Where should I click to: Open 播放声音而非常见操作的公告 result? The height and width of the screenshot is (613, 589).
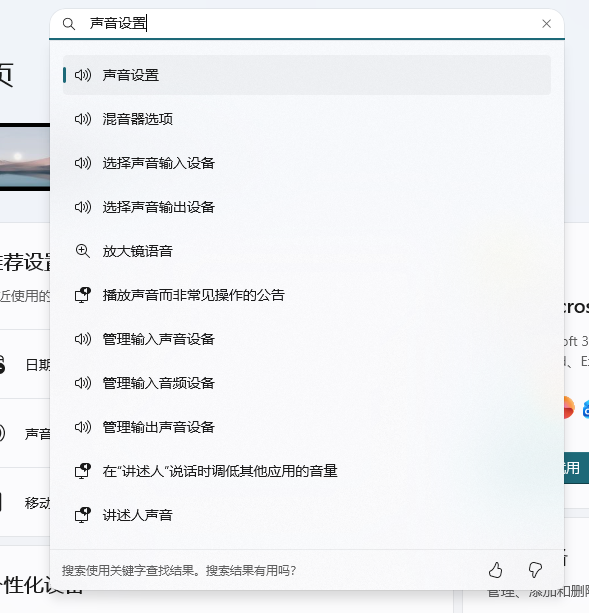(307, 295)
